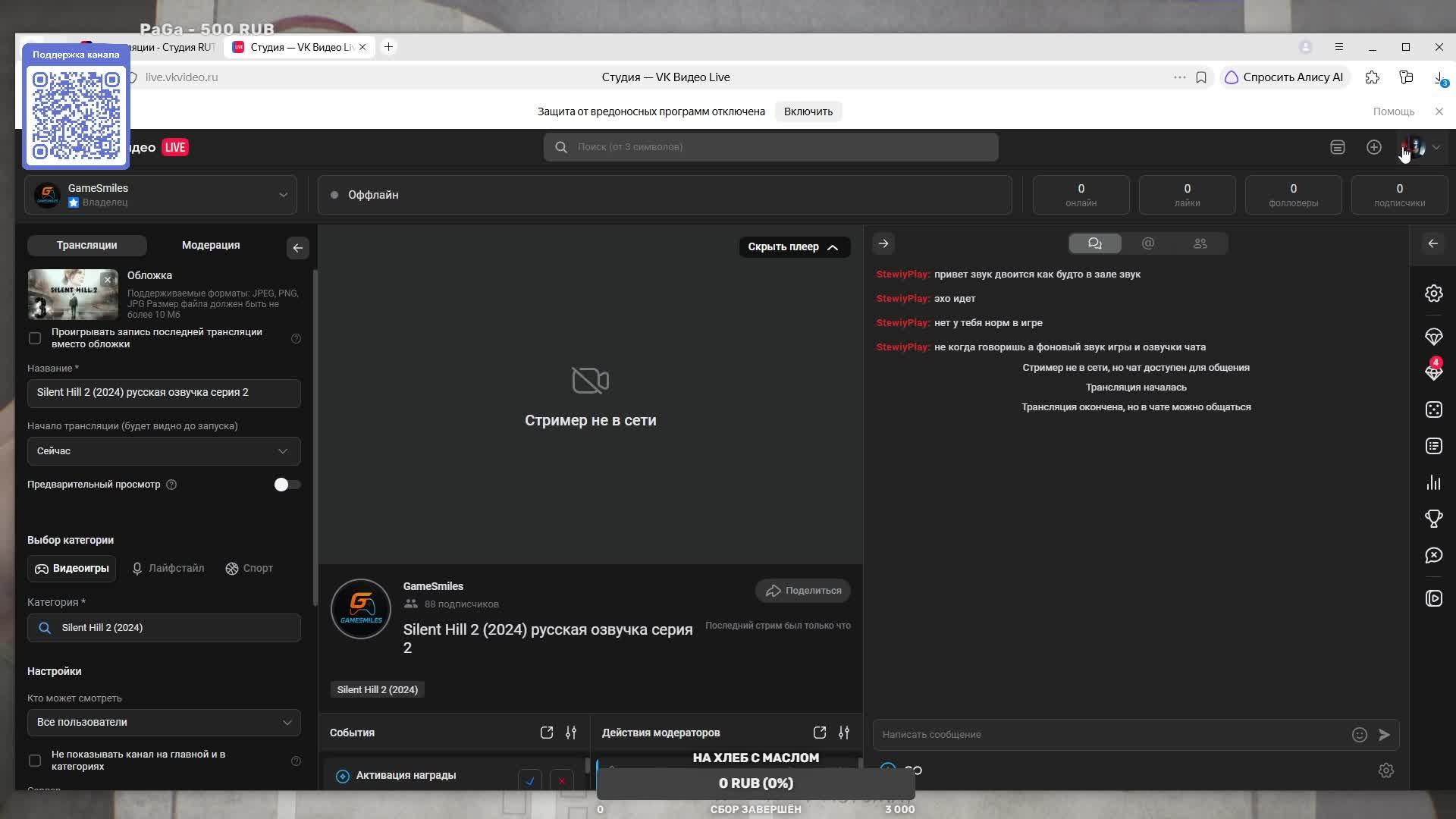Image resolution: width=1456 pixels, height=819 pixels.
Task: Collapse right sidebar with back arrow
Action: coord(1432,243)
